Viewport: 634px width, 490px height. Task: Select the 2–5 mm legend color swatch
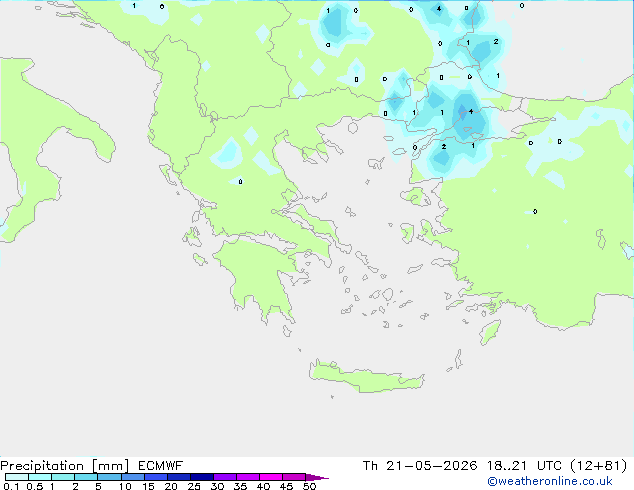pyautogui.click(x=86, y=477)
